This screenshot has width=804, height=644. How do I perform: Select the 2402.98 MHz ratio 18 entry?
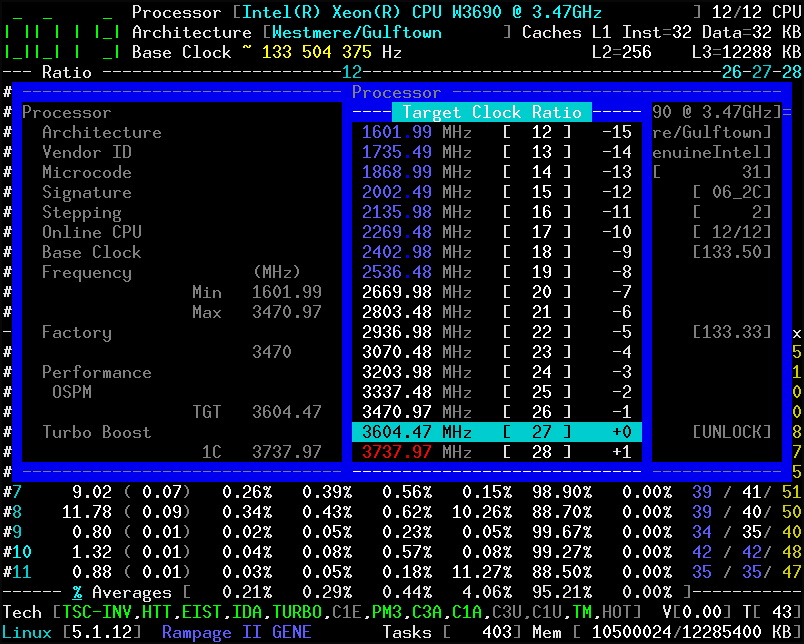pos(496,252)
